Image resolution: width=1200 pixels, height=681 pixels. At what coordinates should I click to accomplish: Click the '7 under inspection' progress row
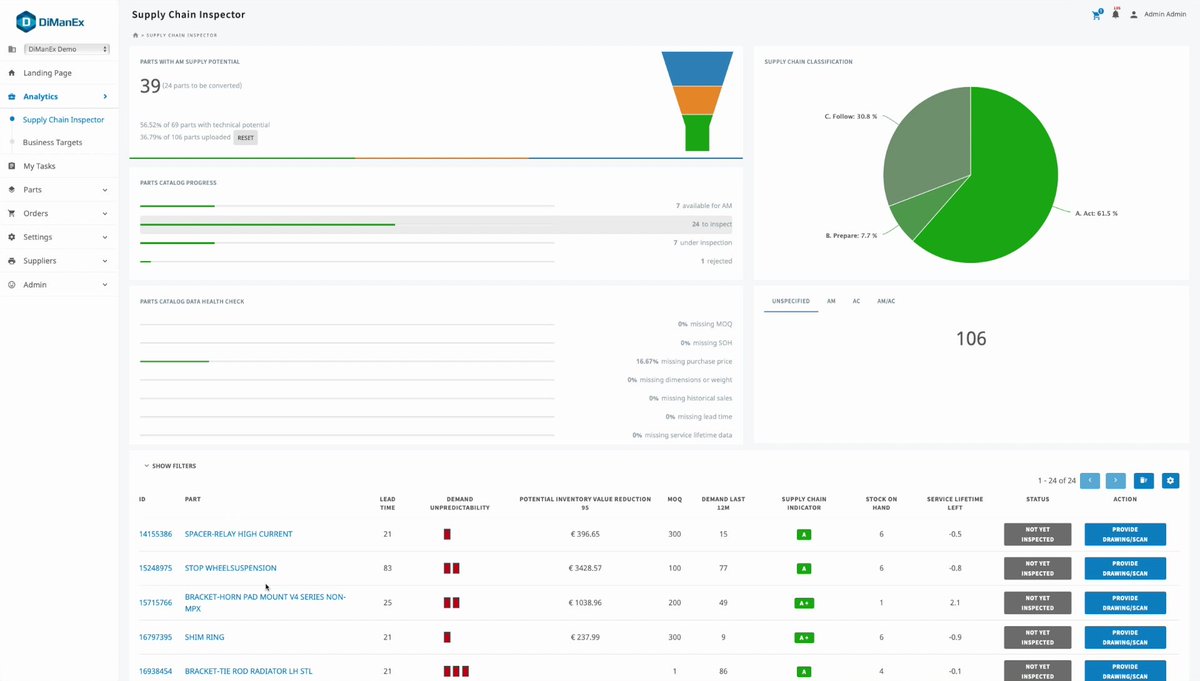pos(436,243)
